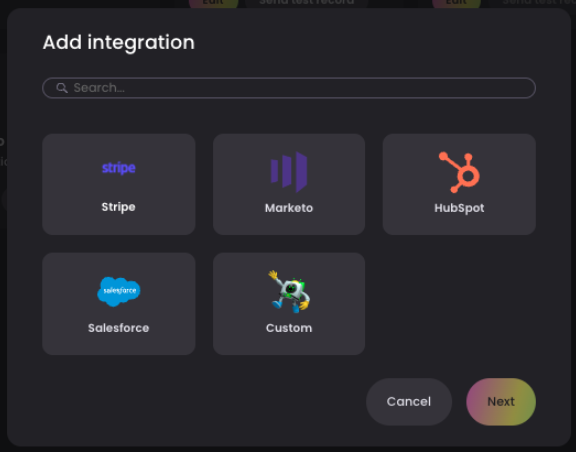Click the middle Send test record button
The image size is (576, 452).
(306, 3)
